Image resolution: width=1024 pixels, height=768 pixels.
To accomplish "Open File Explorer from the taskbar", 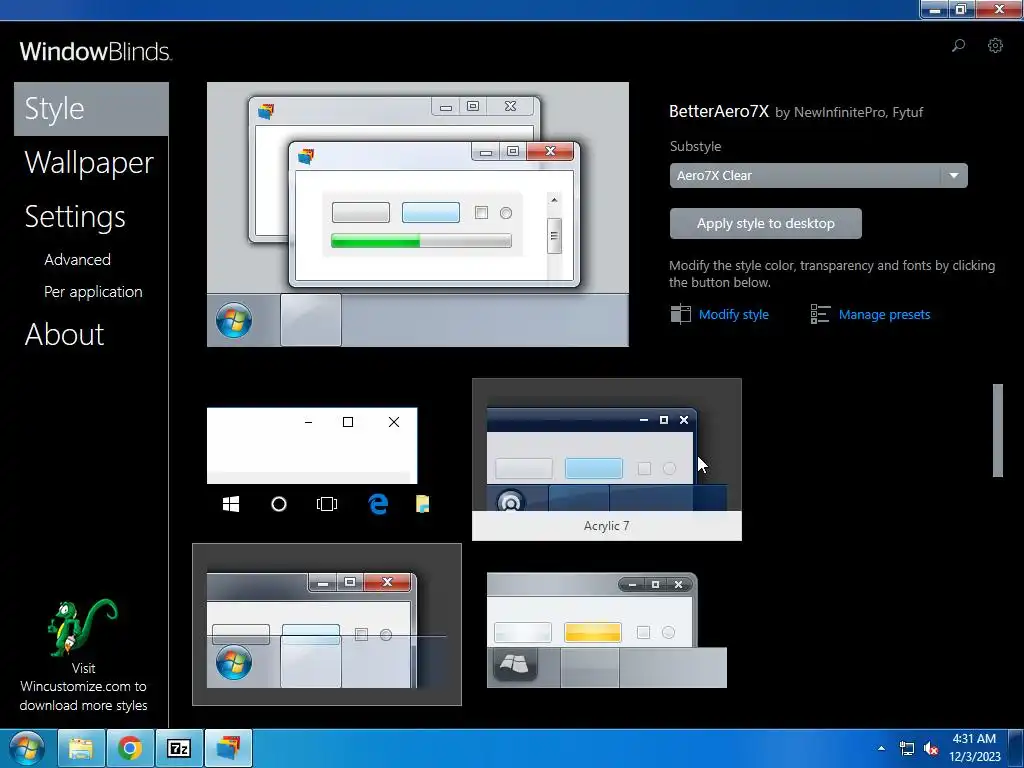I will [81, 748].
